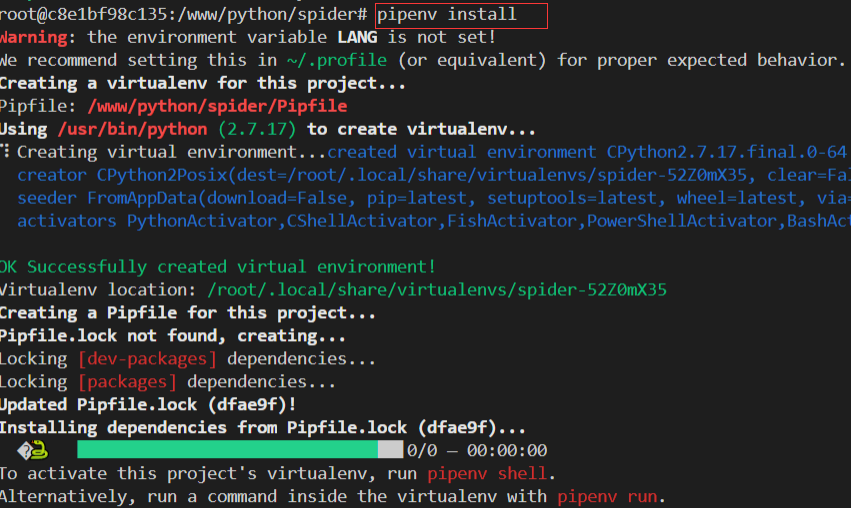Click the red '/usr/bin/python' path
Image resolution: width=851 pixels, height=508 pixels.
pos(132,129)
